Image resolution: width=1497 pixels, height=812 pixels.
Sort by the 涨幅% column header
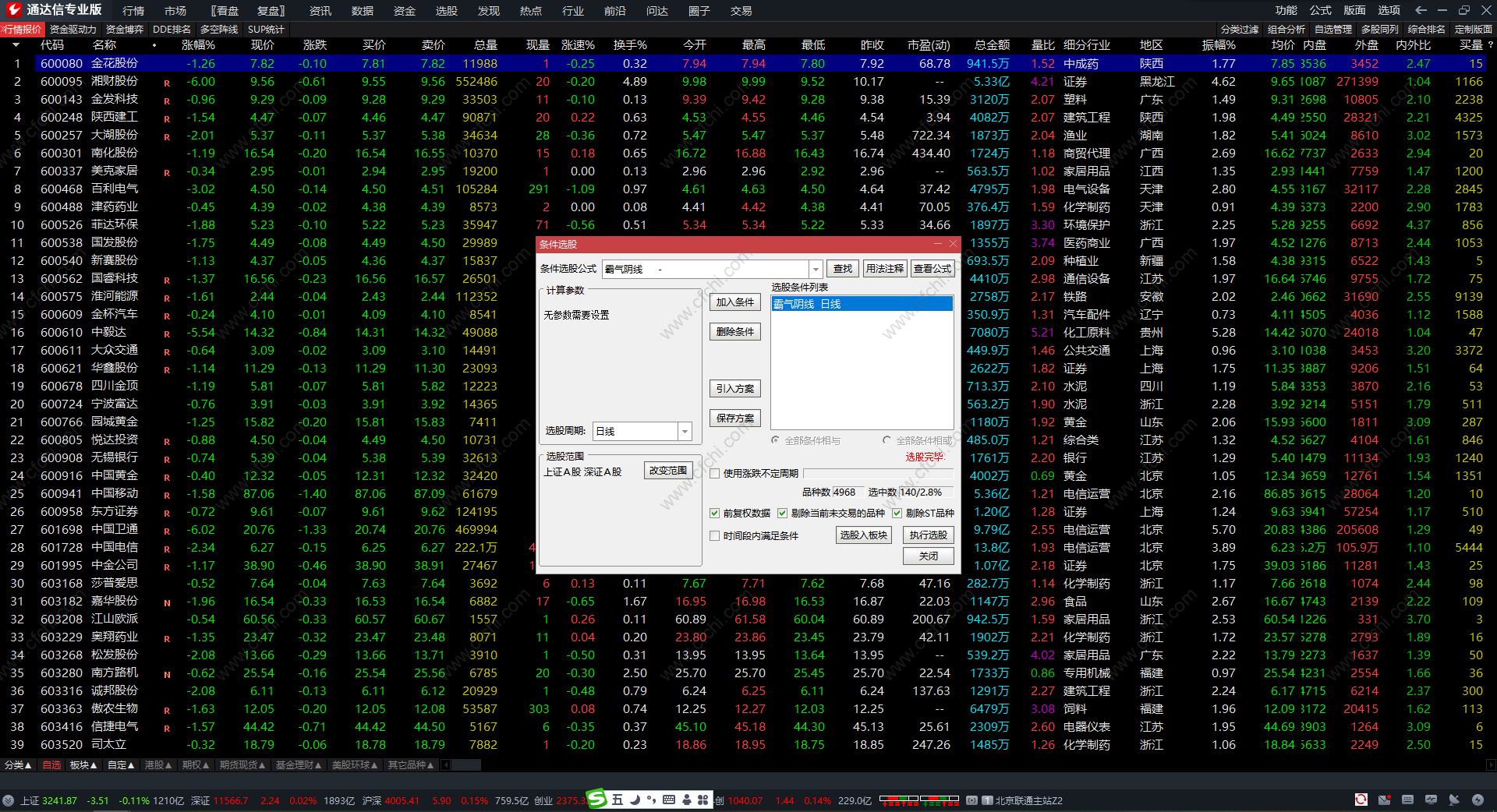(x=198, y=45)
